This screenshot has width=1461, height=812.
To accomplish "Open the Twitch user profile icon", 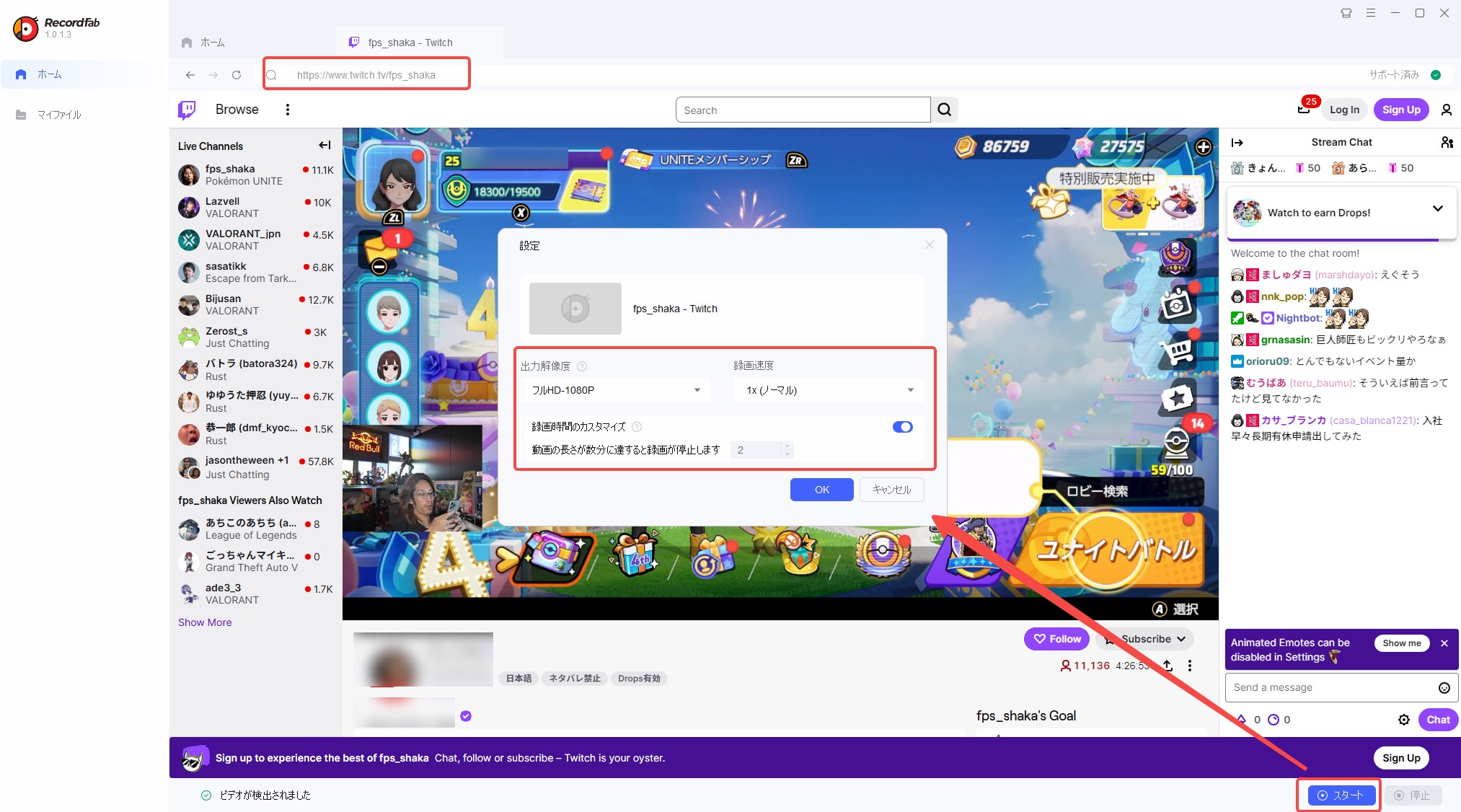I will point(1447,110).
